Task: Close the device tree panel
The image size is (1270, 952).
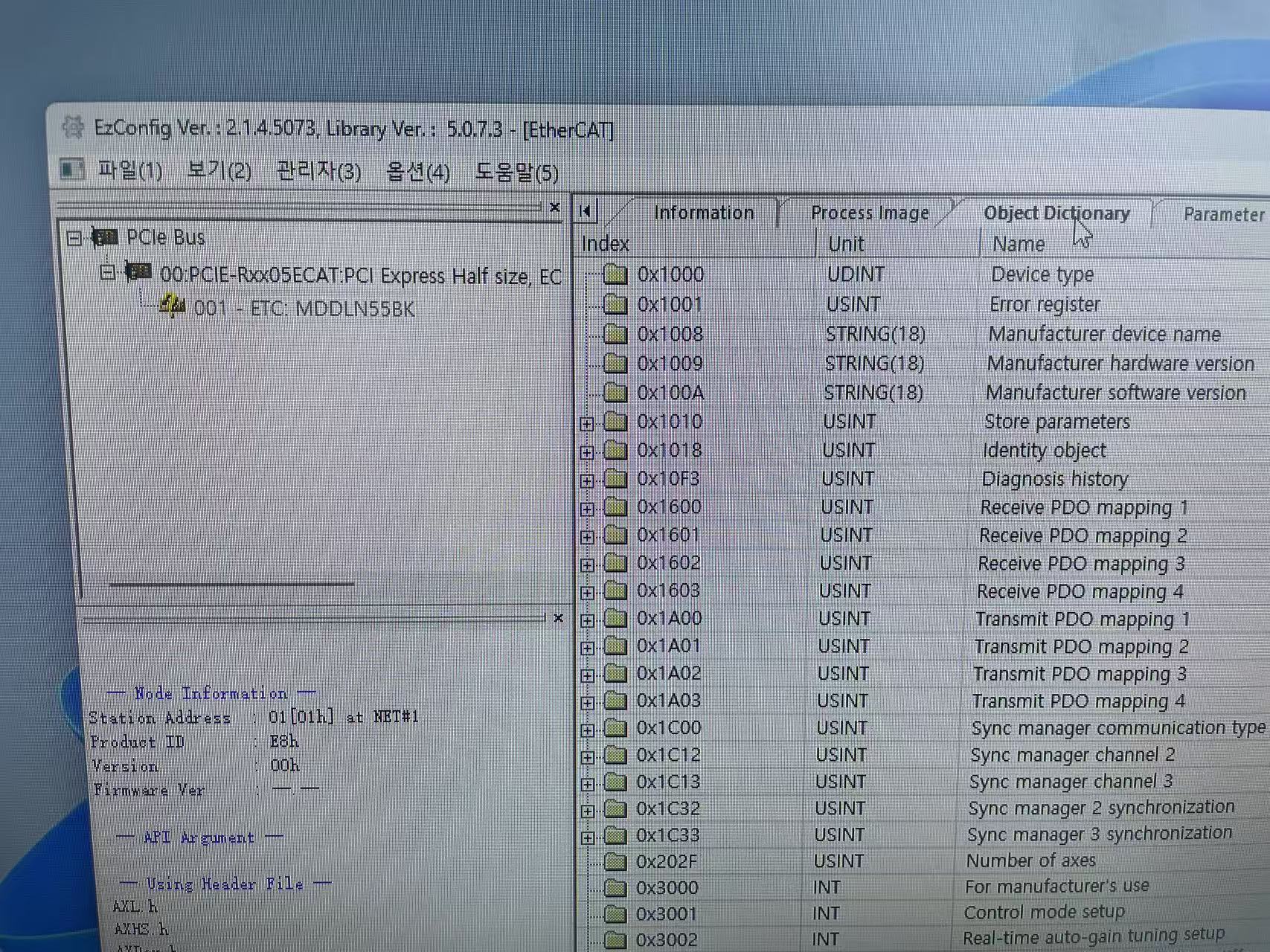Action: click(554, 207)
